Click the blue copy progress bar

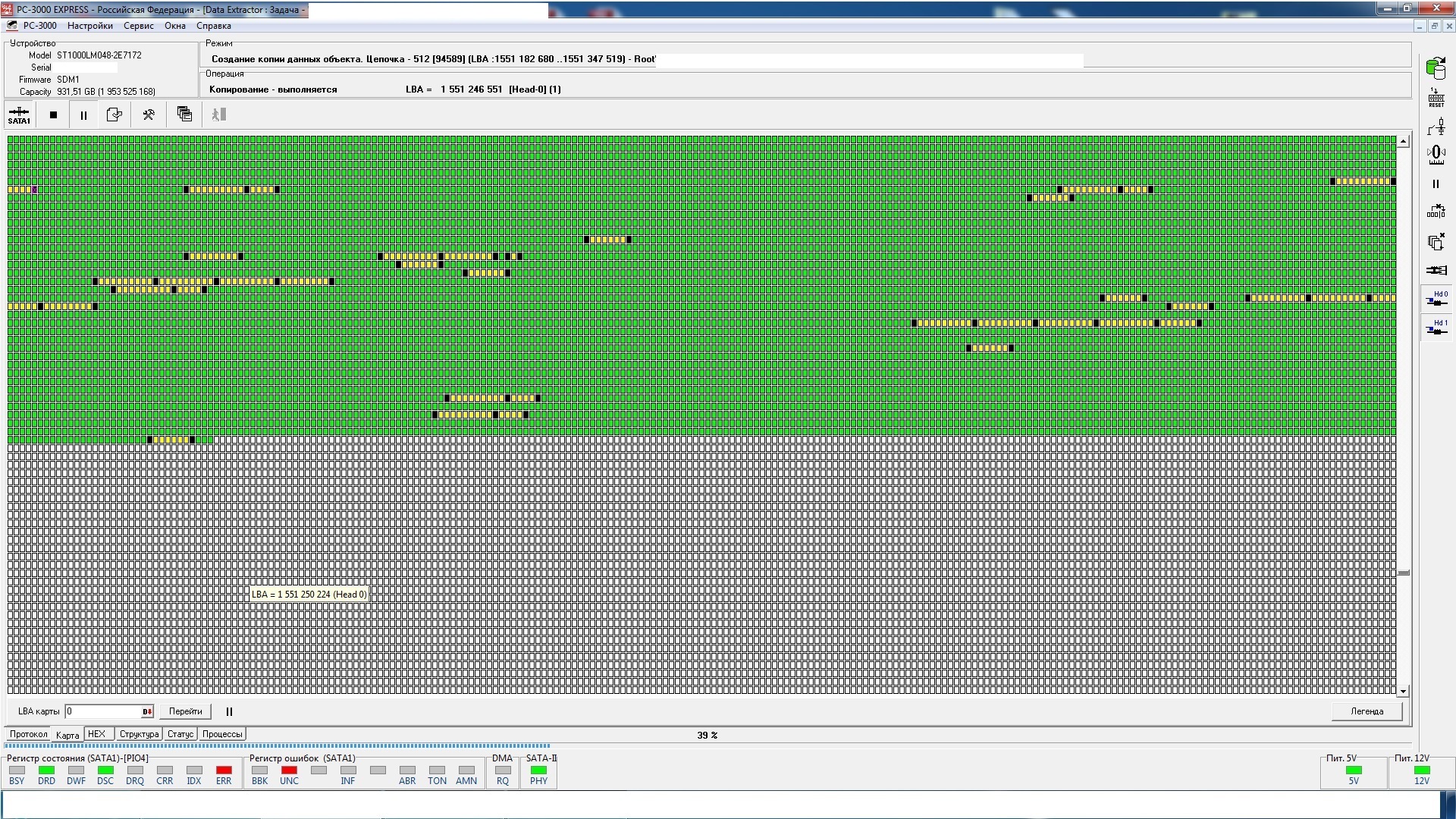click(x=278, y=746)
